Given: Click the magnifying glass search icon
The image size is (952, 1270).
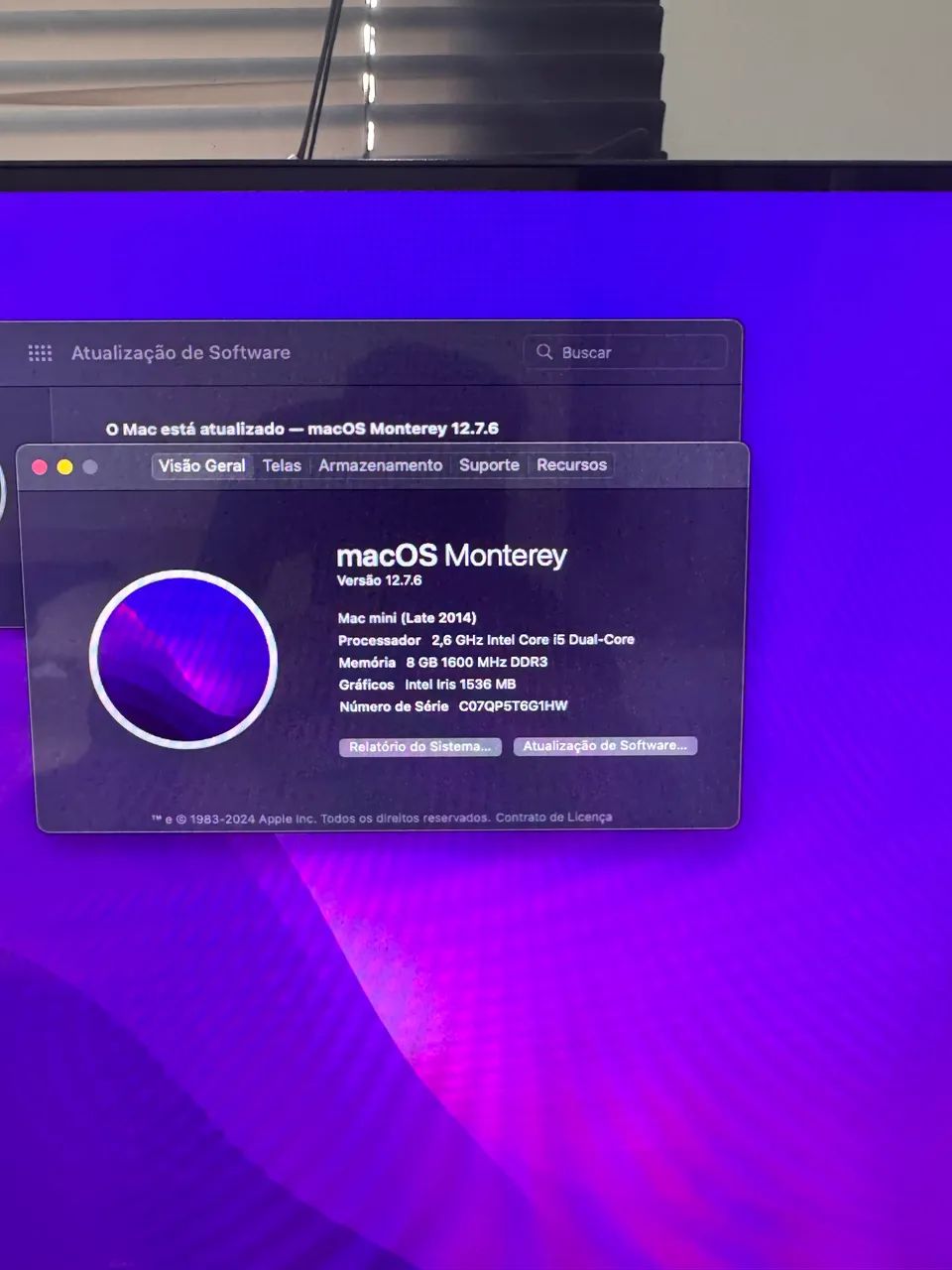Looking at the screenshot, I should tap(544, 352).
